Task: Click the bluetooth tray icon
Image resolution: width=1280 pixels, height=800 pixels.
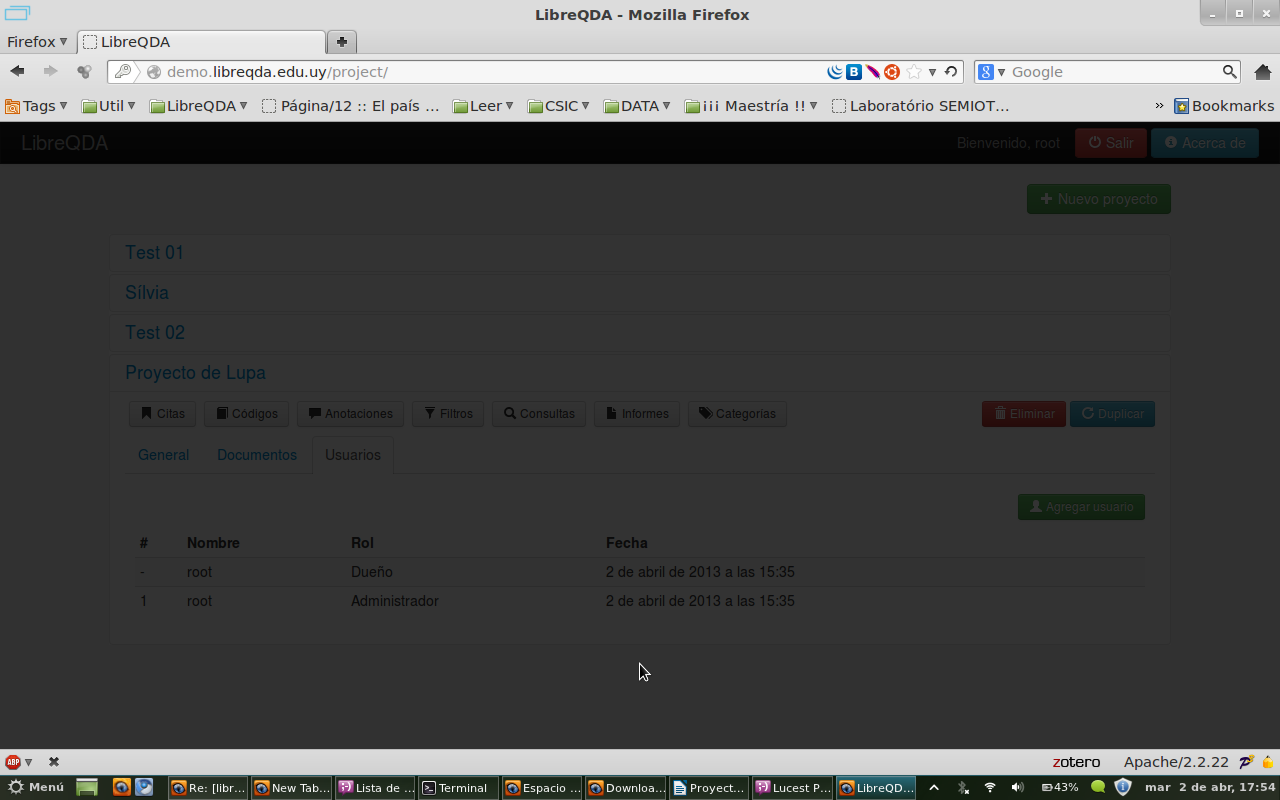Action: tap(963, 787)
